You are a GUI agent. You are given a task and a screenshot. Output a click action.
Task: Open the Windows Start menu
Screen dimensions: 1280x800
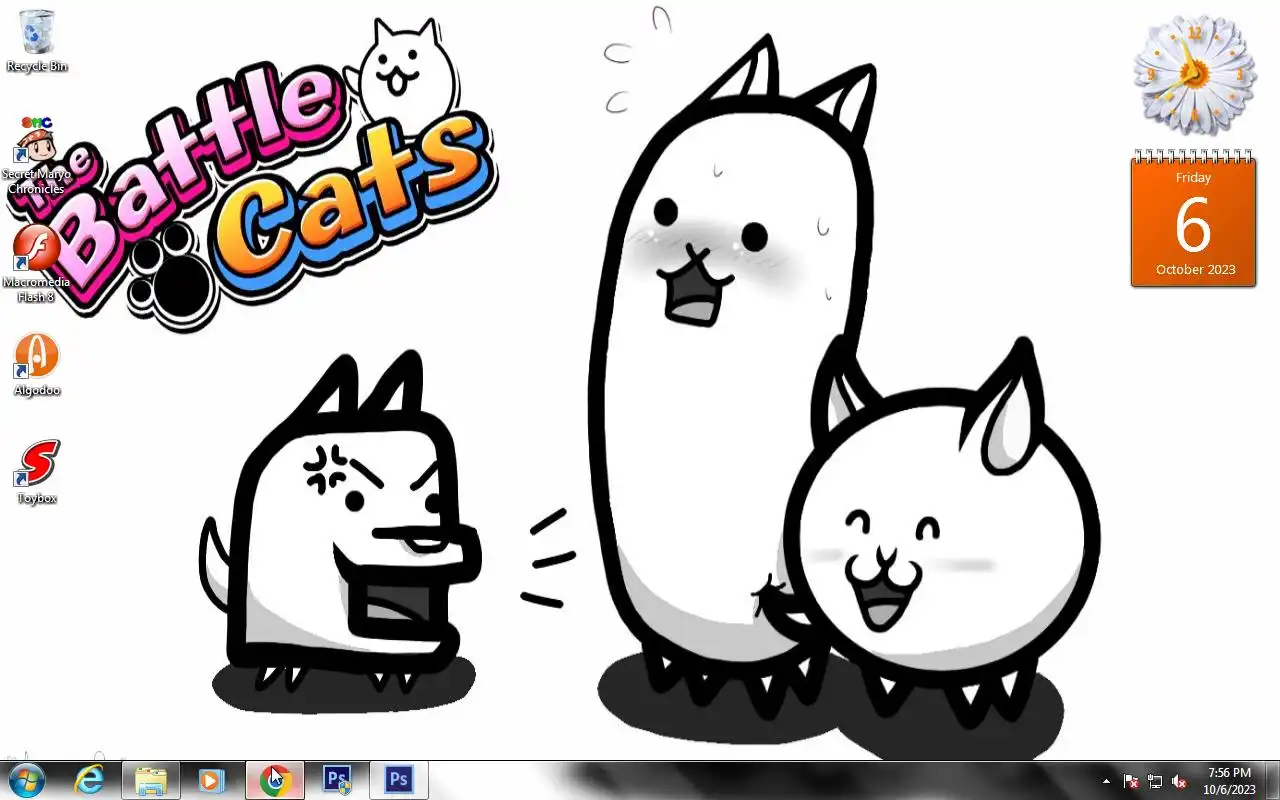point(26,780)
